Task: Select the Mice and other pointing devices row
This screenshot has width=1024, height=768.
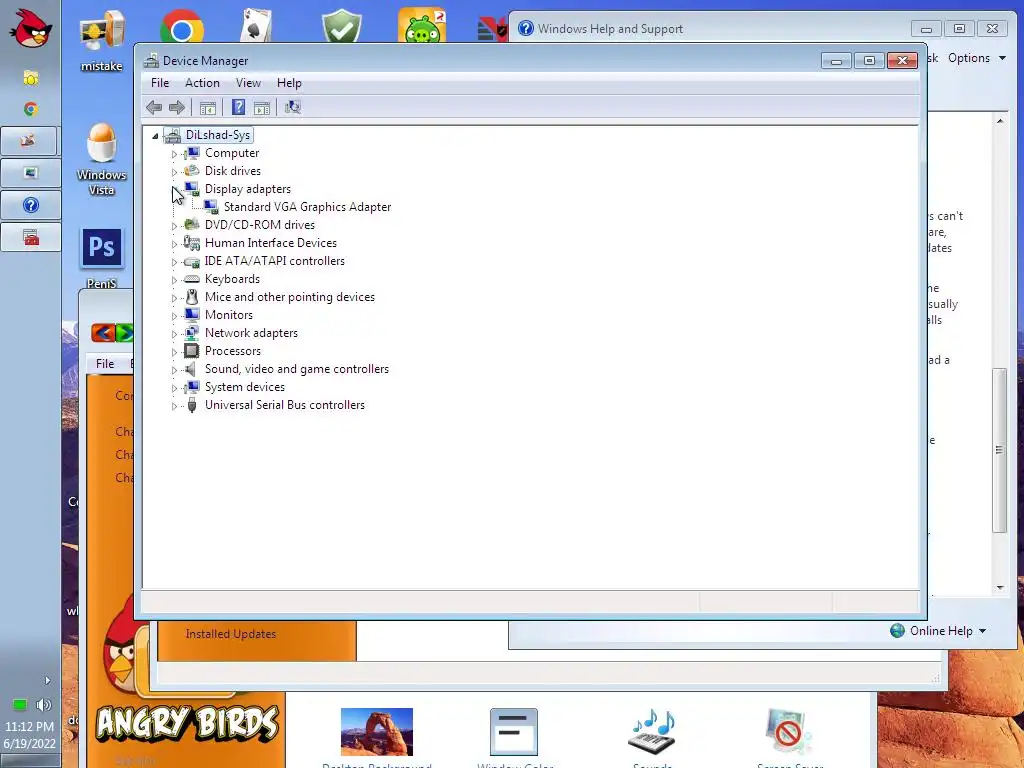Action: click(x=290, y=297)
